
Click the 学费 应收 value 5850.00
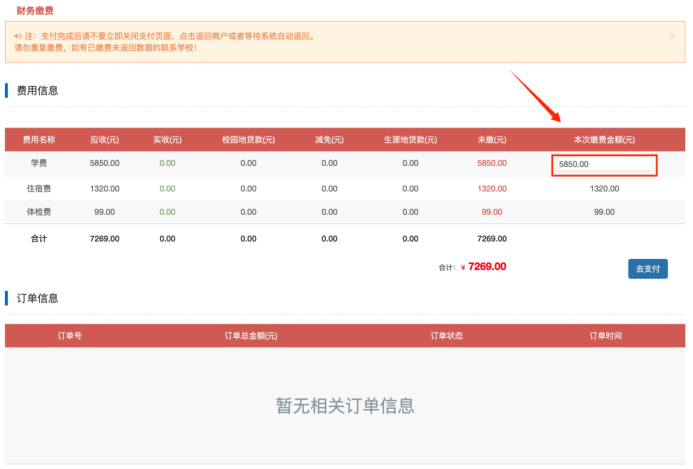click(105, 163)
